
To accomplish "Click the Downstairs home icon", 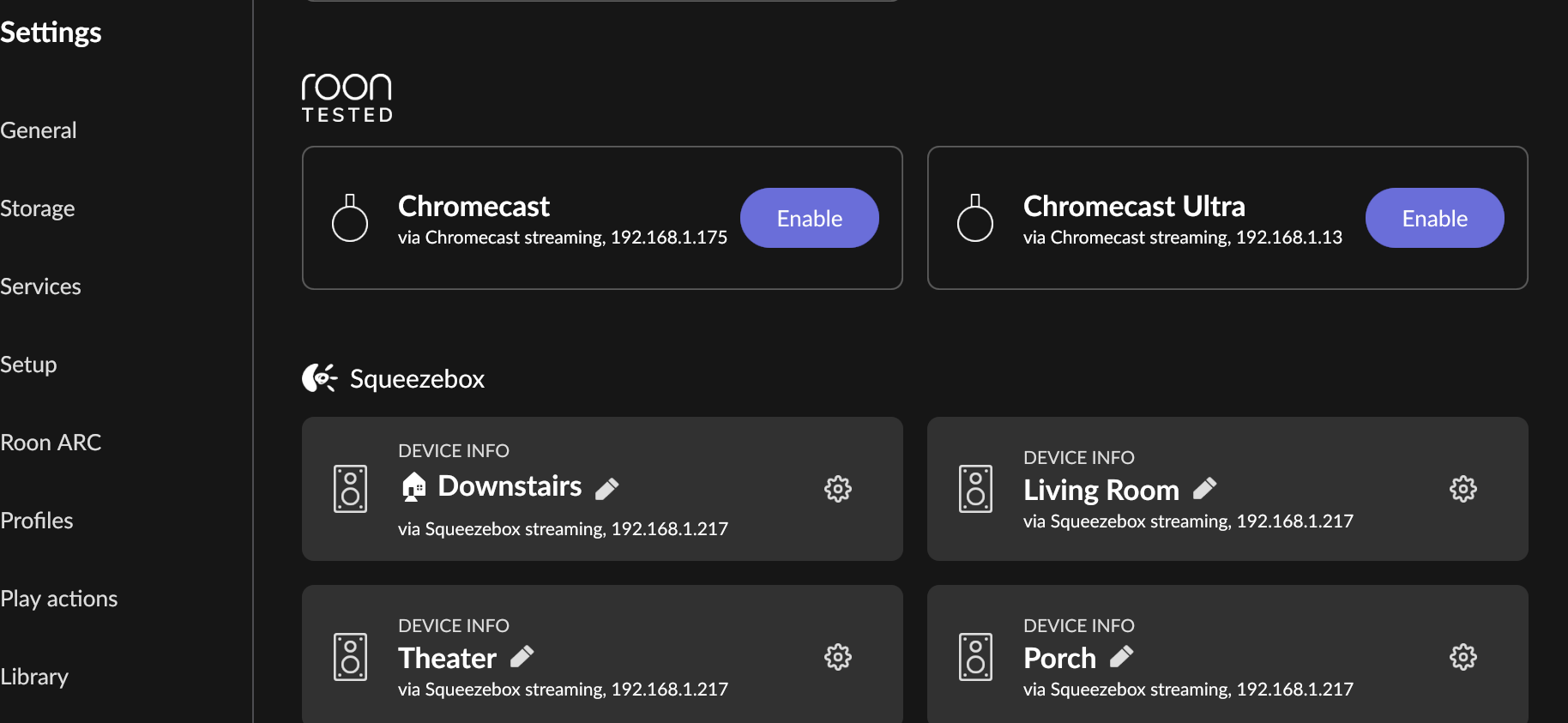I will (413, 486).
